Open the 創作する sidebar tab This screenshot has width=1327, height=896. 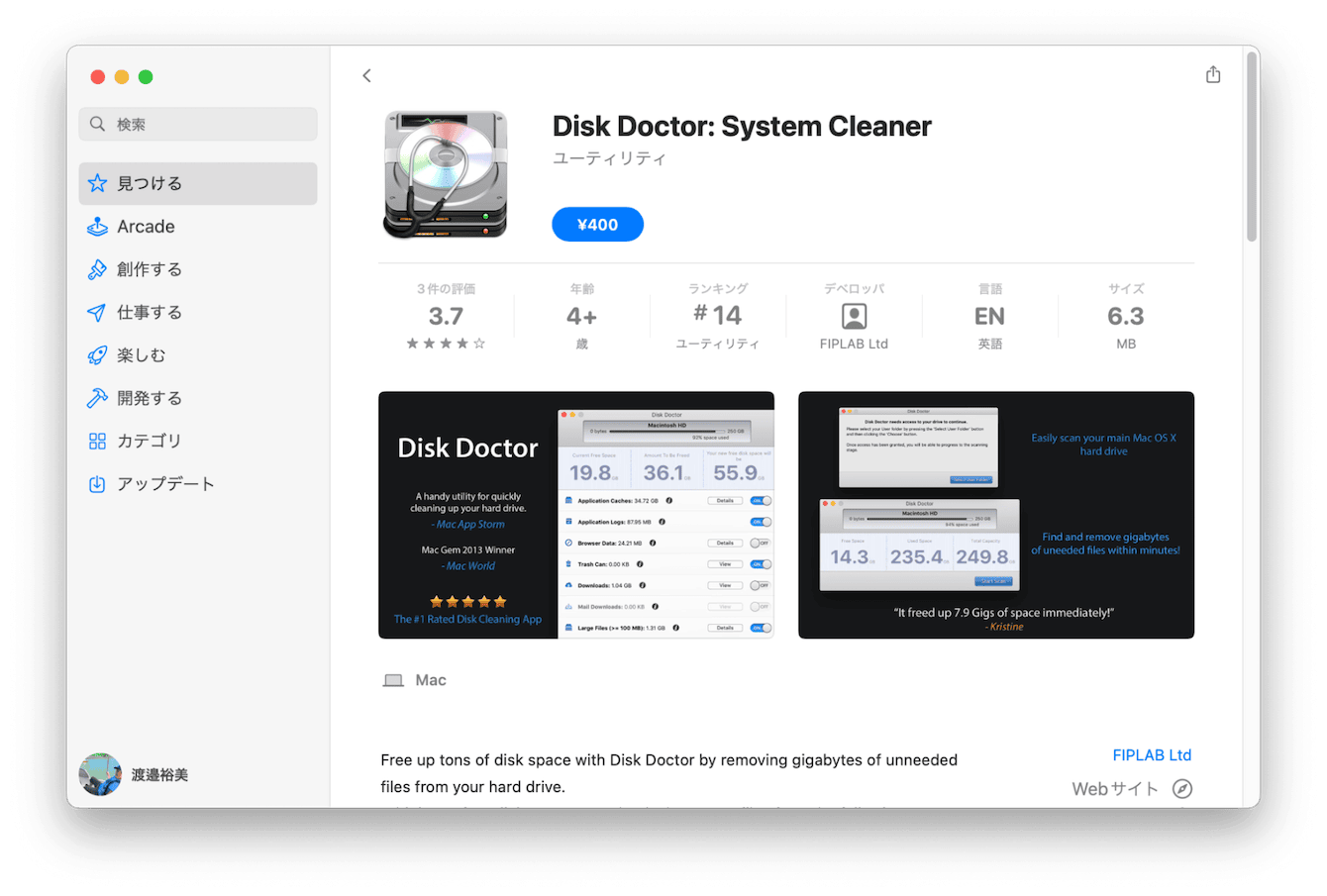(198, 269)
